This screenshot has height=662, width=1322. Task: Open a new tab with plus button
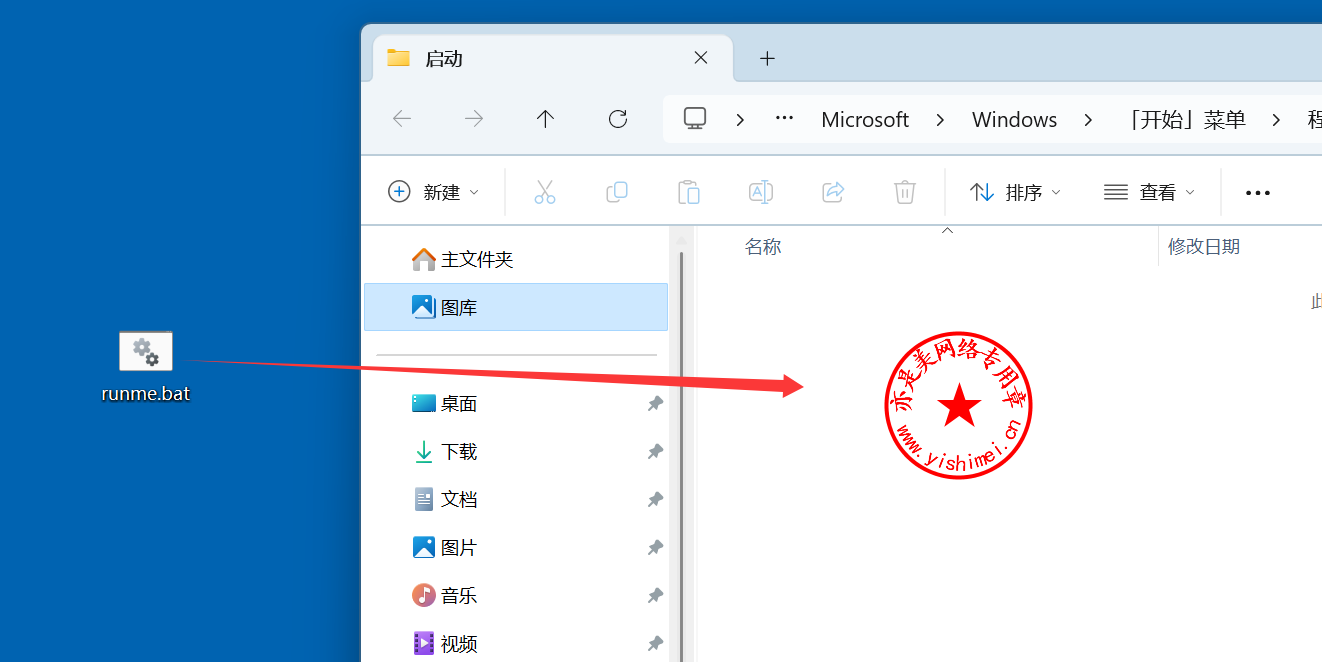tap(767, 58)
